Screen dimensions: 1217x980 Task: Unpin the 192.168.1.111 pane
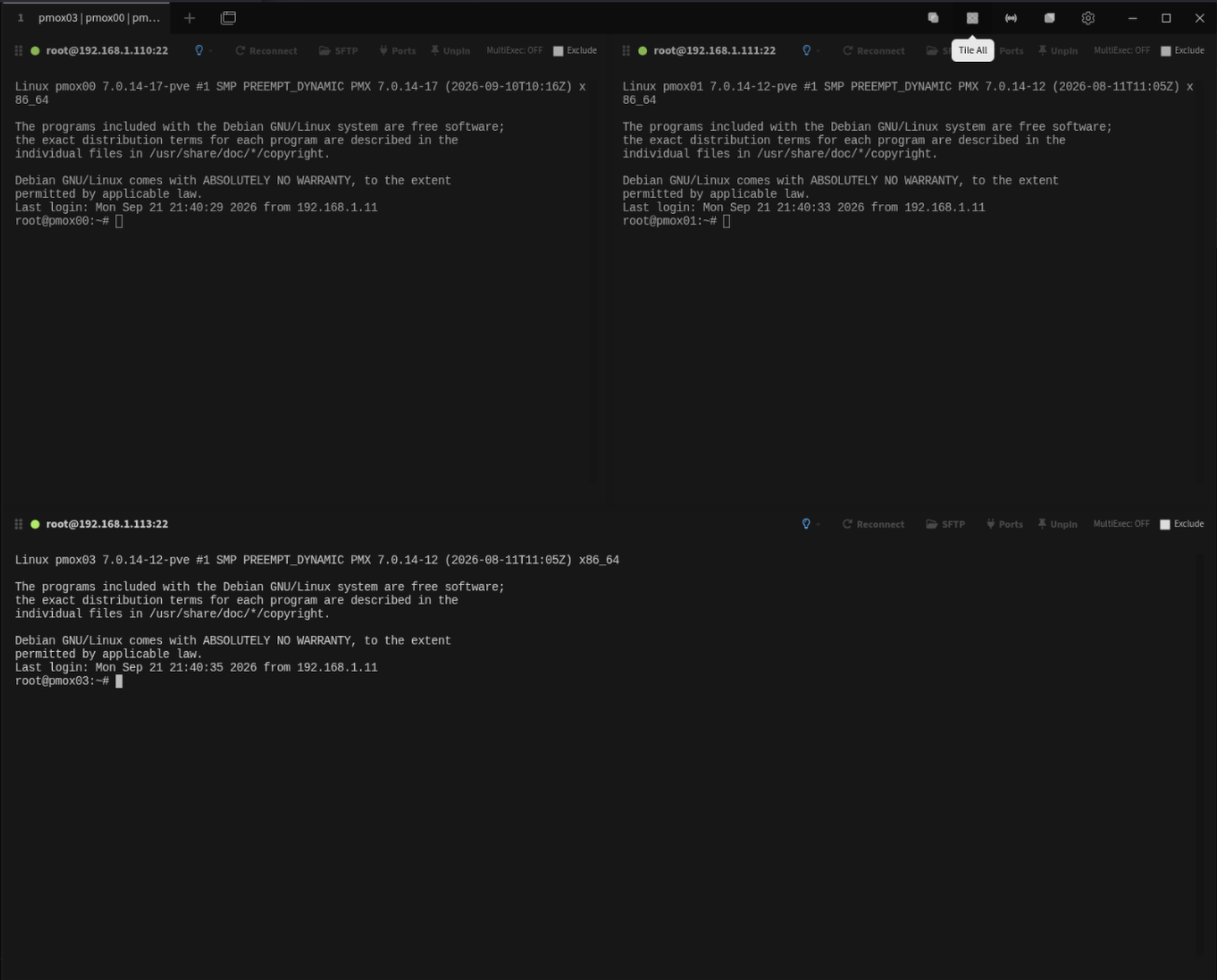point(1058,50)
